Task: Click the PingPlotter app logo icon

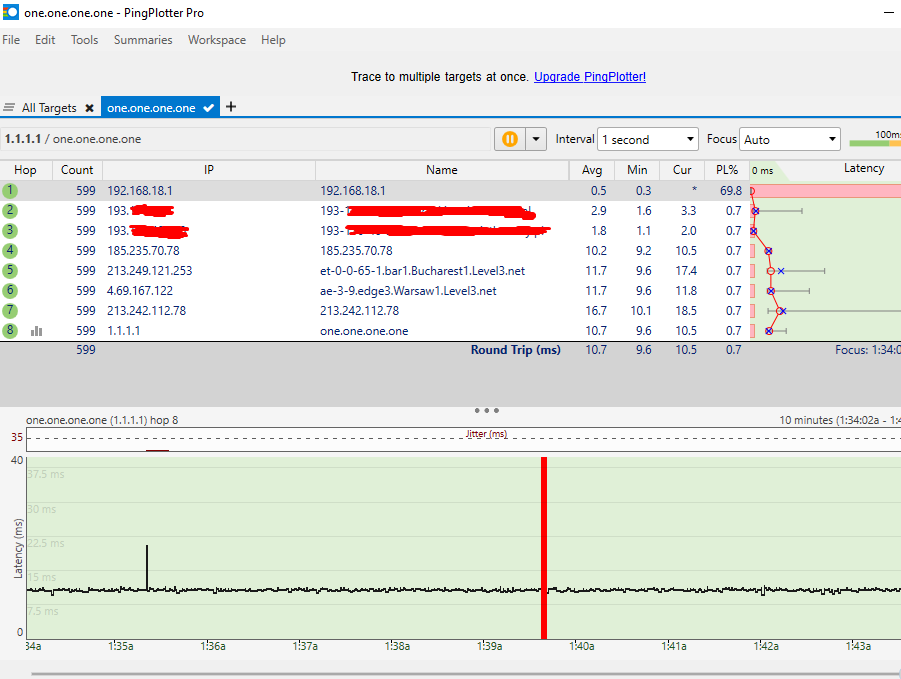Action: click(x=10, y=12)
